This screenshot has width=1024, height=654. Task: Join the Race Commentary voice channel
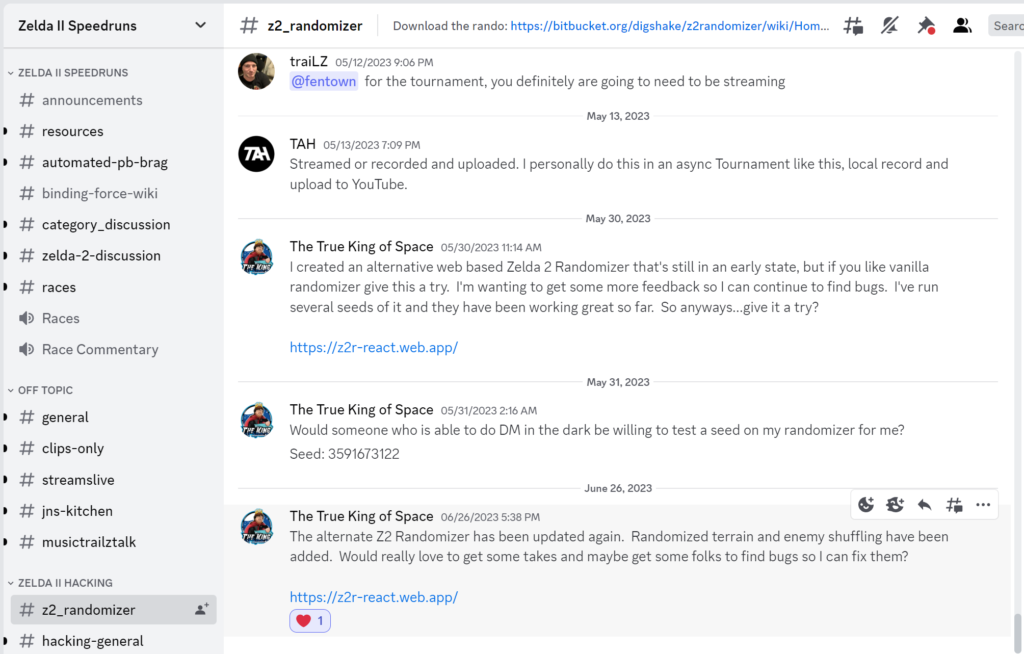pyautogui.click(x=100, y=349)
